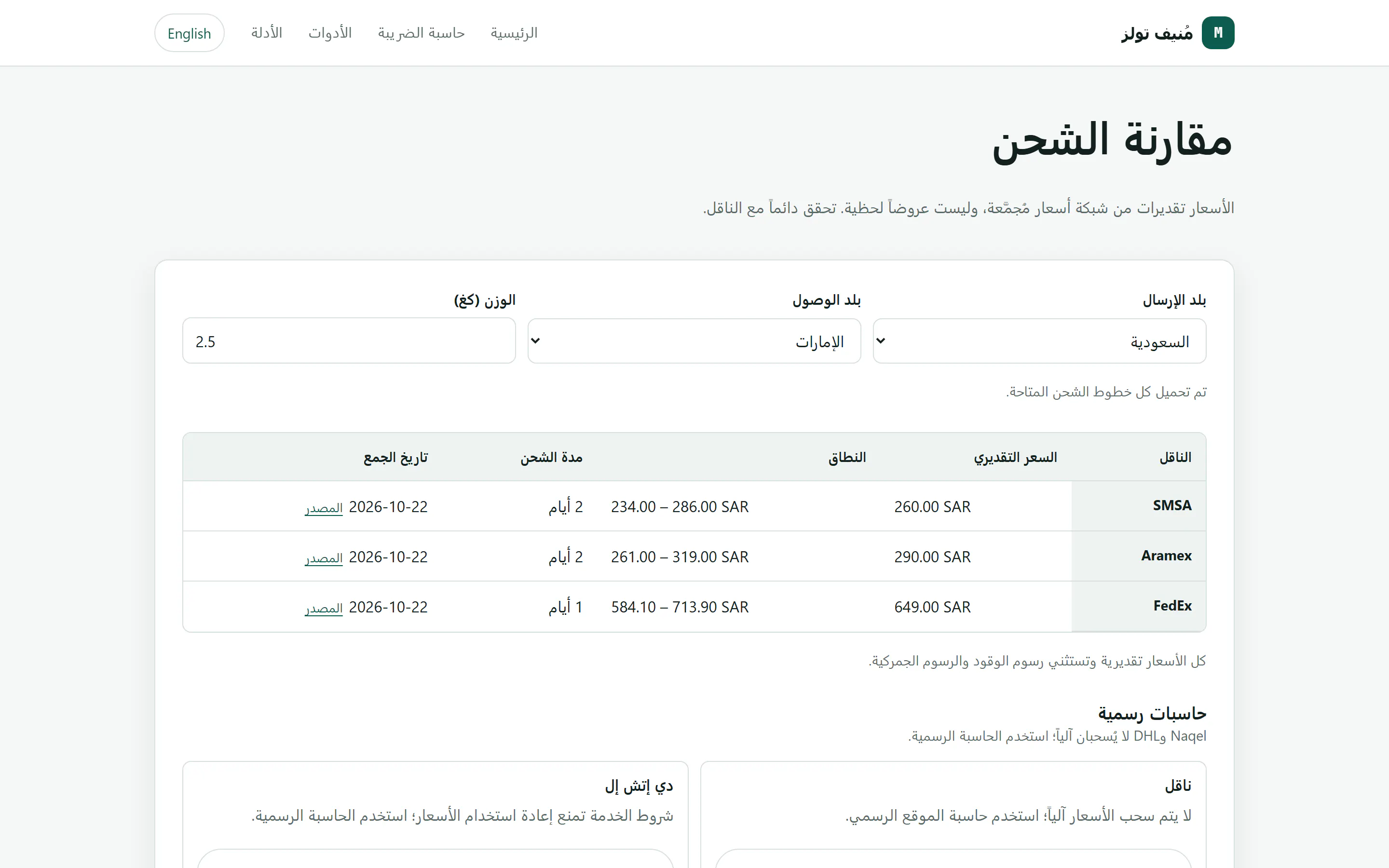1389x868 pixels.
Task: Click the السعر التقديري column header
Action: pyautogui.click(x=1015, y=458)
